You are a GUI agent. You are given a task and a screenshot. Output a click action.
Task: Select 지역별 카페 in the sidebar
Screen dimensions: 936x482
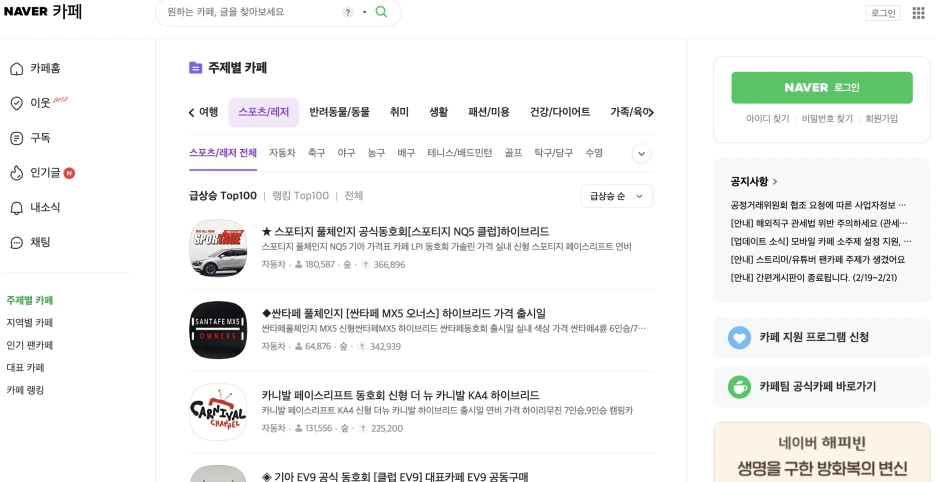[x=30, y=323]
